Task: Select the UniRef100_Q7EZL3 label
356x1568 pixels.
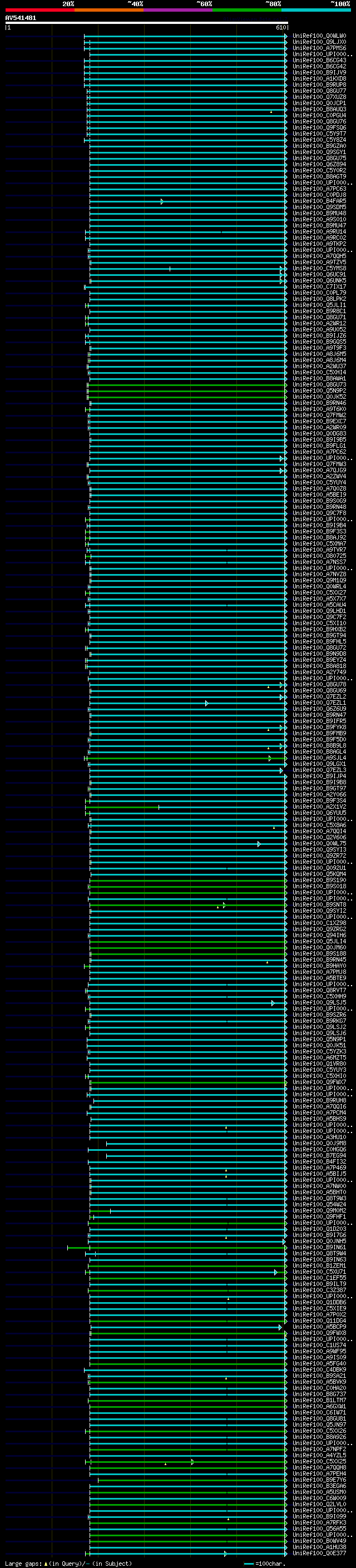Action: 319,770
